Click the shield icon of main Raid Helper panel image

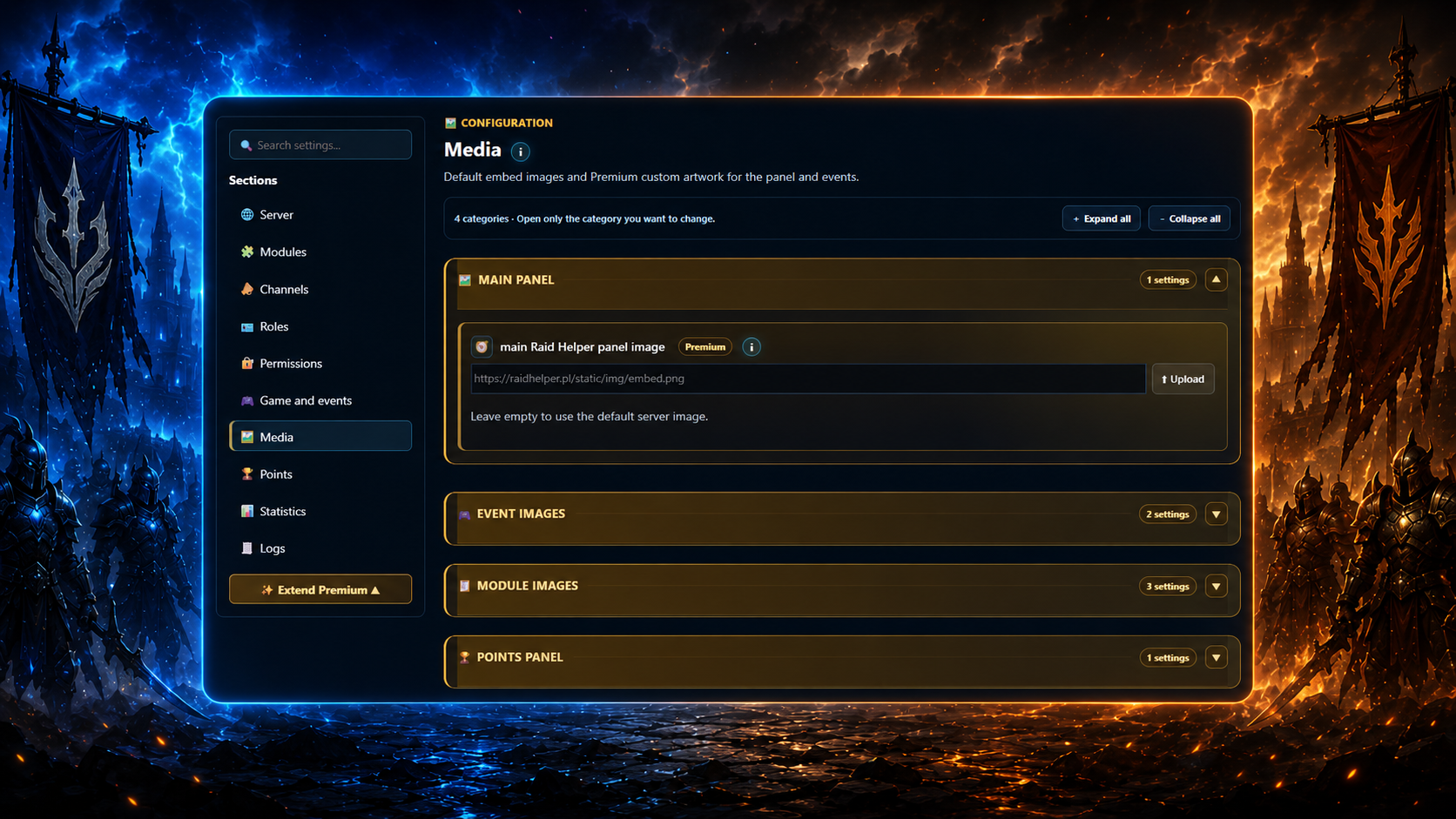pos(482,346)
